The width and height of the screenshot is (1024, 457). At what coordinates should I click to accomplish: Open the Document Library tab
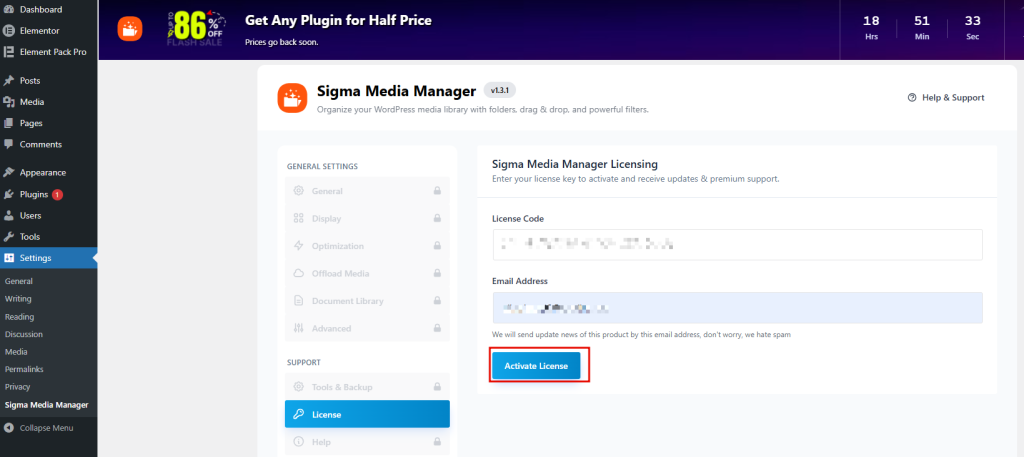coord(367,300)
